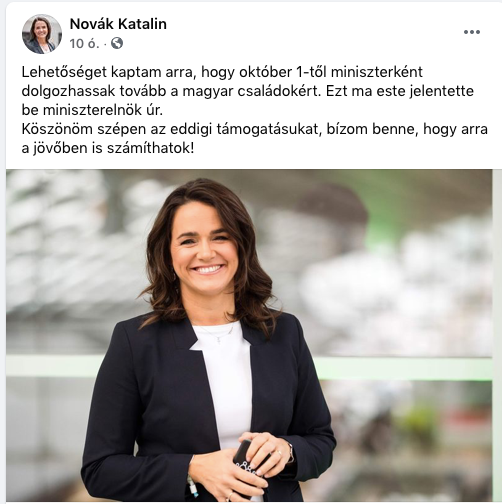Click the phrase "miniszterelnök úr" in the post
The image size is (502, 504).
click(103, 110)
